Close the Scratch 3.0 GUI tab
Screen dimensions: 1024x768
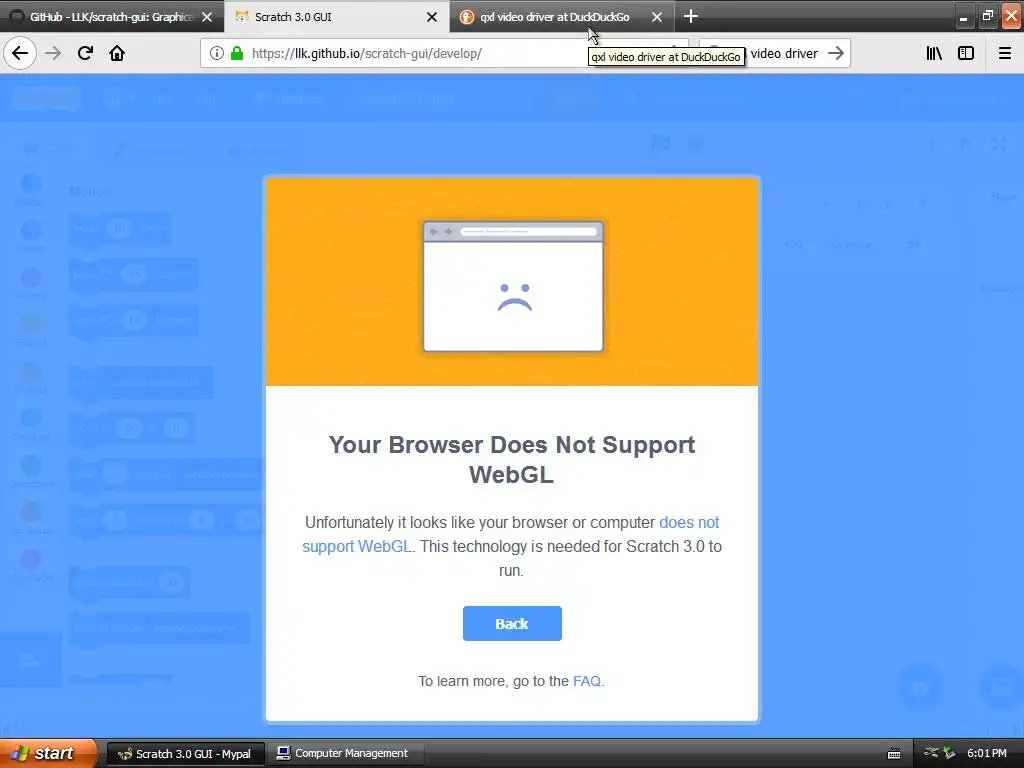tap(432, 17)
